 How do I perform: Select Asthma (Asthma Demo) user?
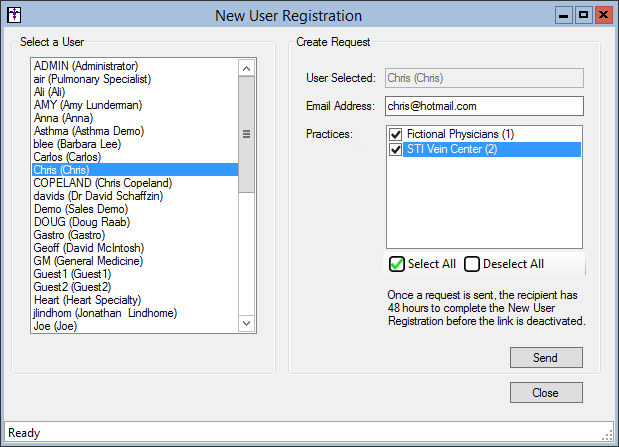(89, 131)
